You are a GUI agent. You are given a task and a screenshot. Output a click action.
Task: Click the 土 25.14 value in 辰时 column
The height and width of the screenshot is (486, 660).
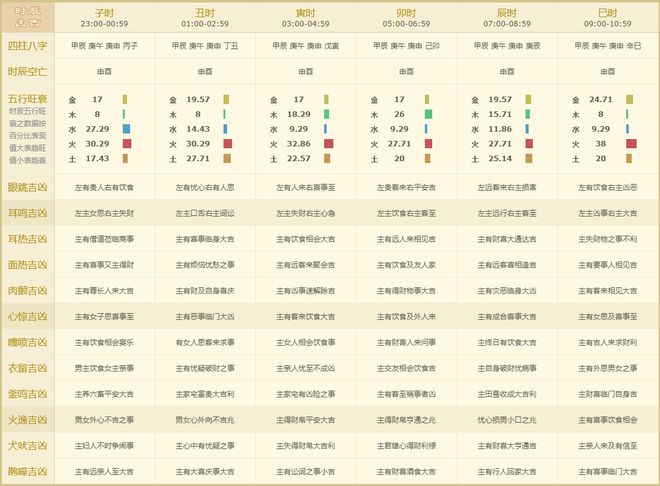click(x=500, y=159)
